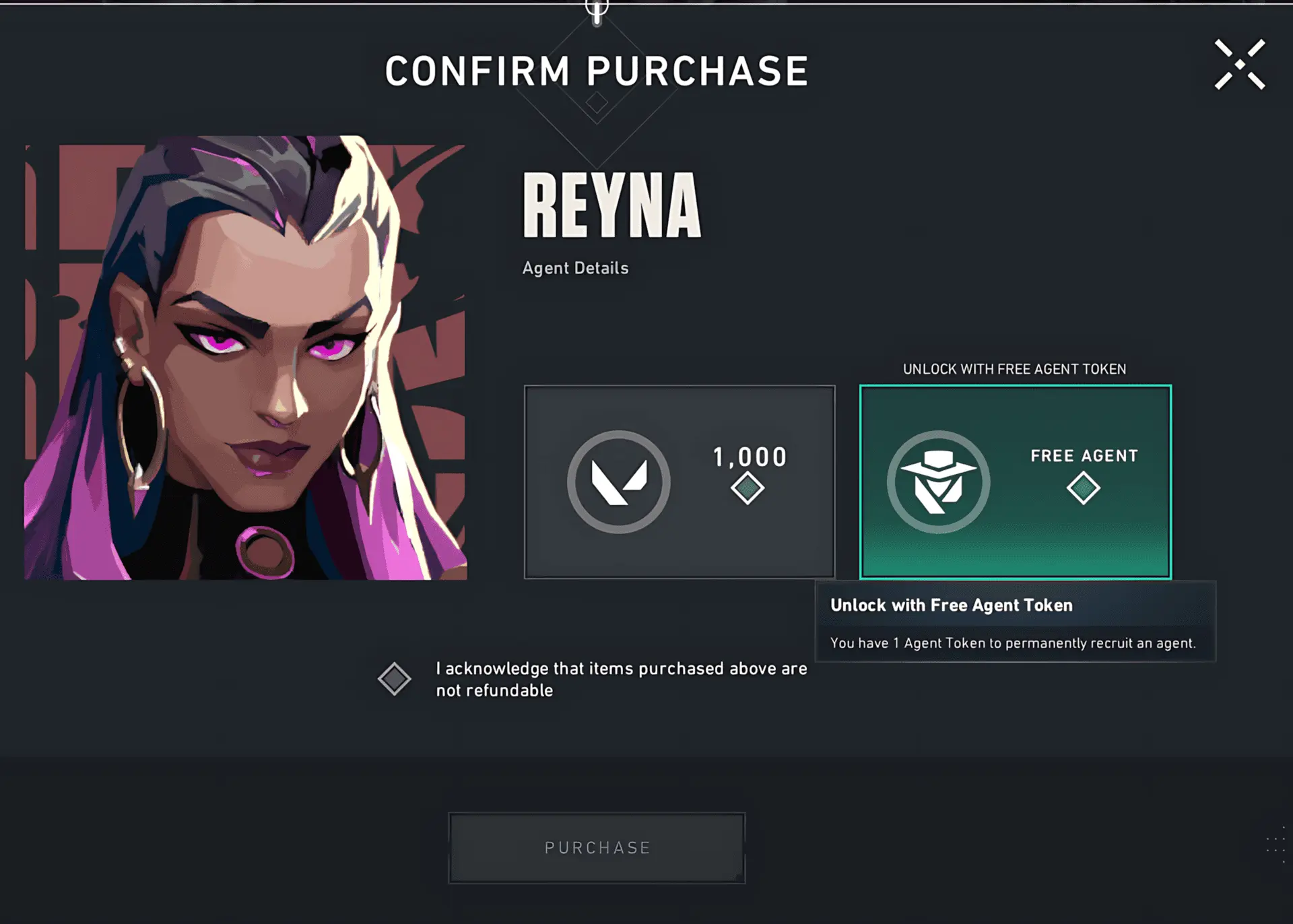Select the 1,000 VP radio diamond
The image size is (1293, 924).
747,488
